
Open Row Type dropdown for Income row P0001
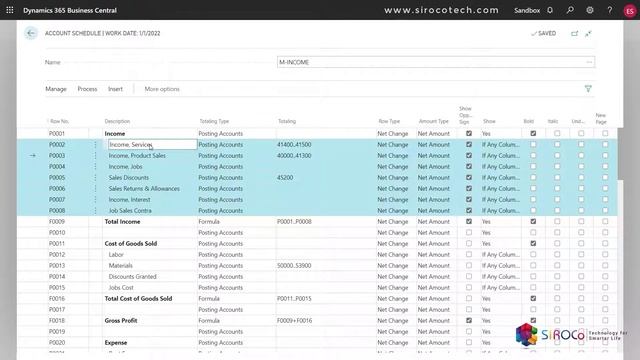pyautogui.click(x=396, y=133)
